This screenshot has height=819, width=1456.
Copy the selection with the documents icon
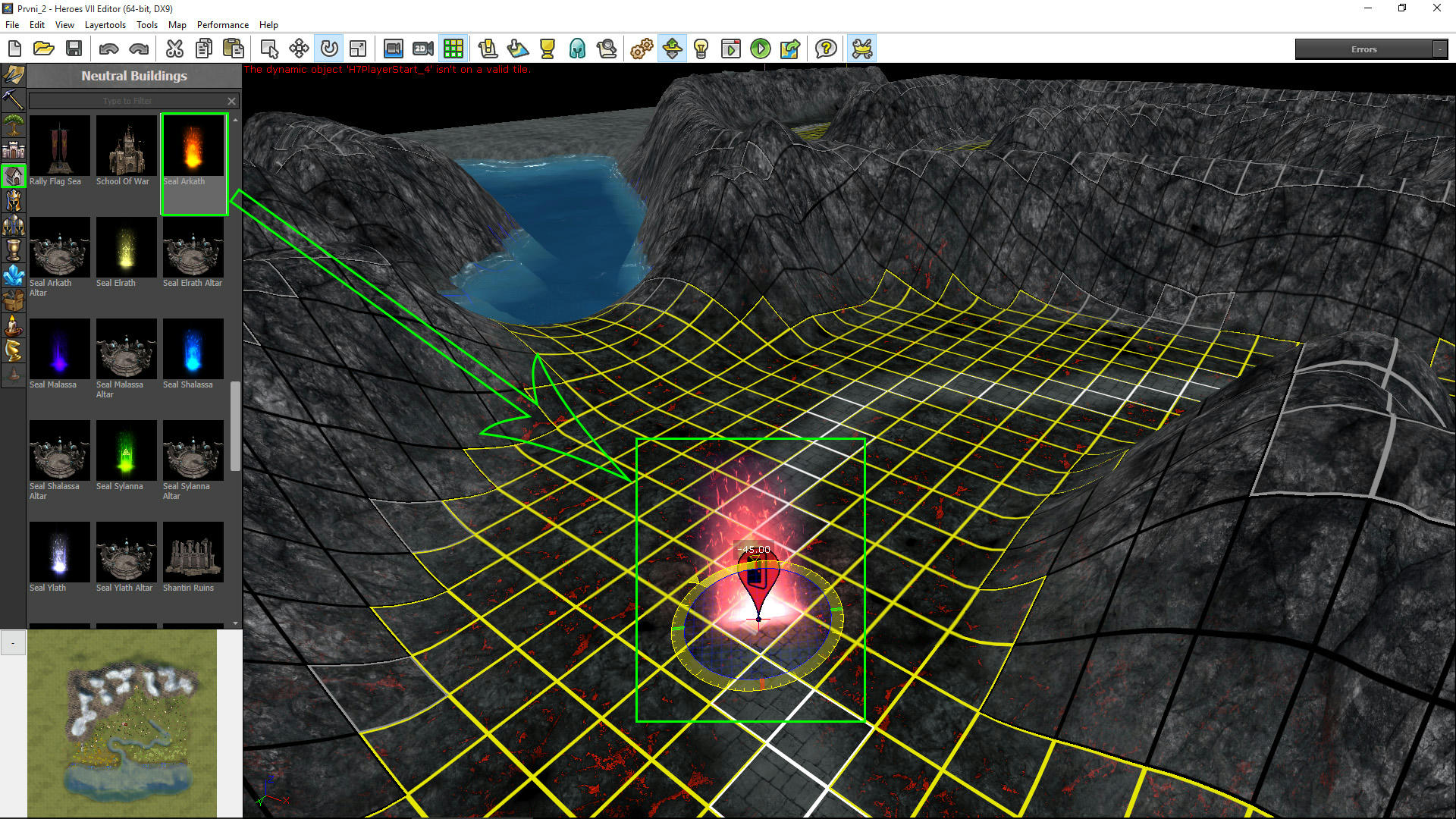tap(204, 49)
